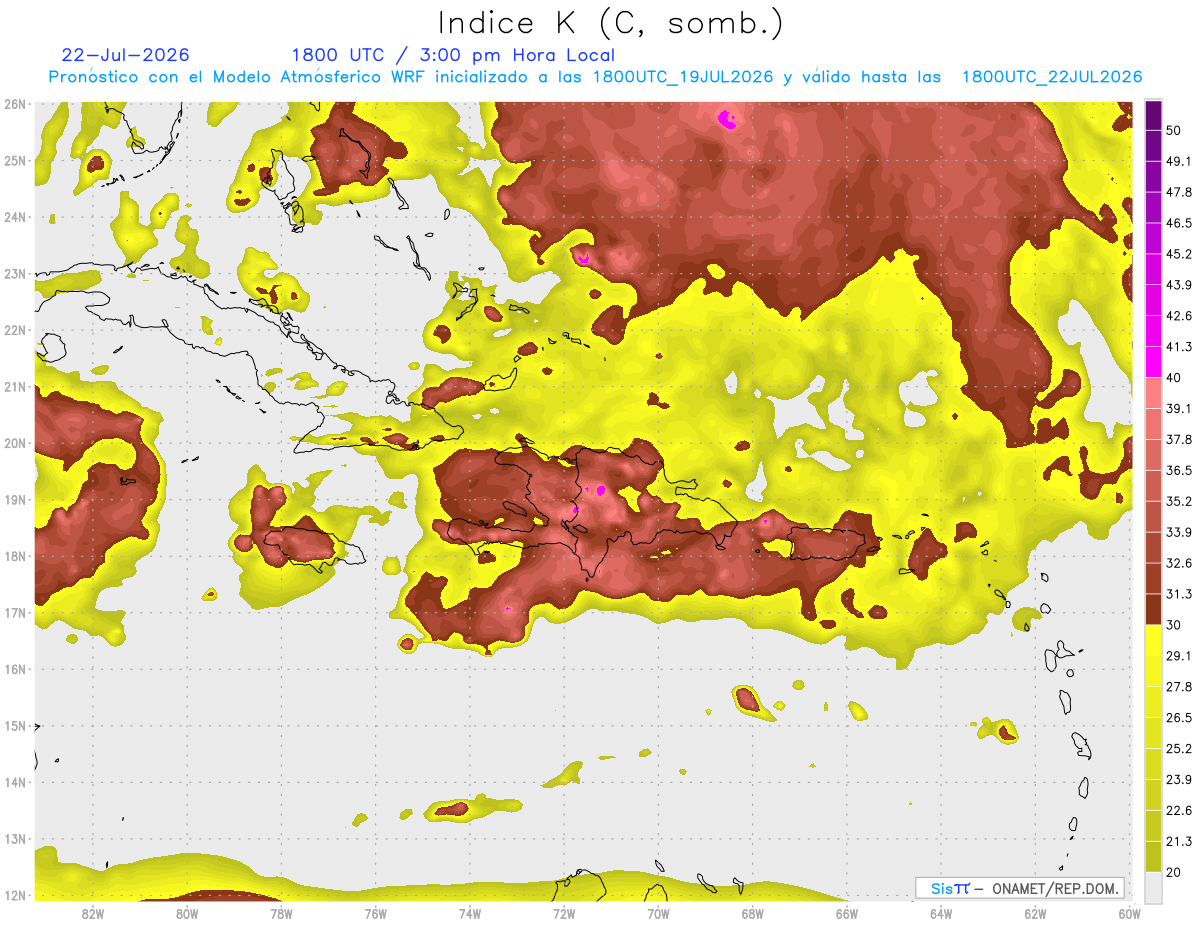The width and height of the screenshot is (1200, 927).
Task: Click the colorbar label "27.8"
Action: (1179, 687)
